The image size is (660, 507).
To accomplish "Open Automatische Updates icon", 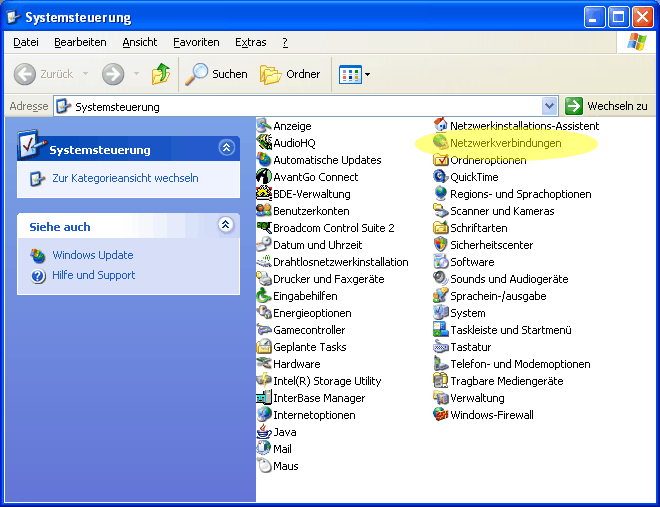I will (x=264, y=159).
